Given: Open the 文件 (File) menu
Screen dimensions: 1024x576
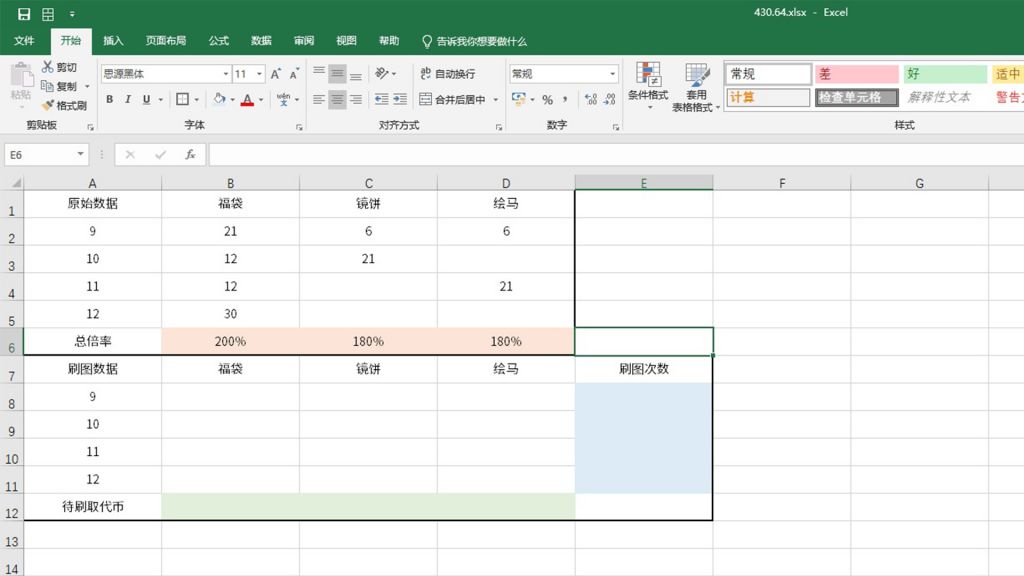Looking at the screenshot, I should click(24, 41).
